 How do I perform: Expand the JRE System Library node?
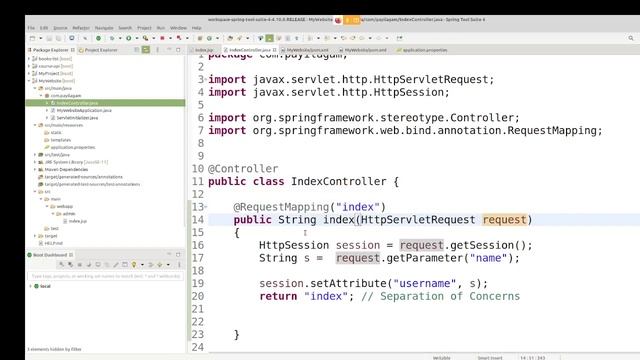(35, 162)
